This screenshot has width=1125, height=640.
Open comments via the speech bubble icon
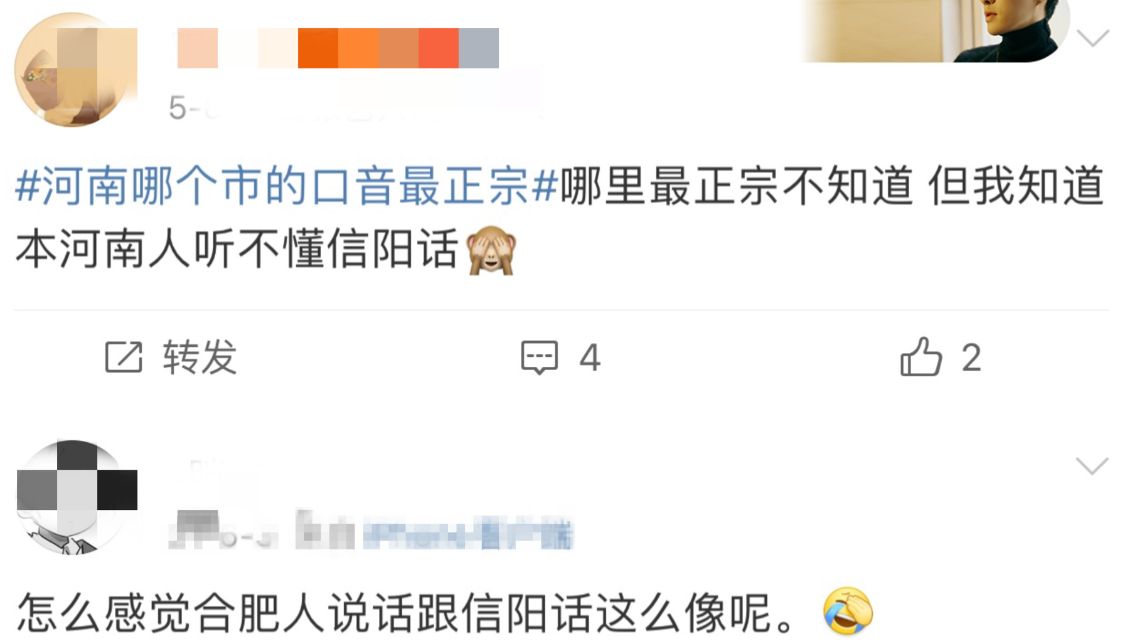pos(539,357)
